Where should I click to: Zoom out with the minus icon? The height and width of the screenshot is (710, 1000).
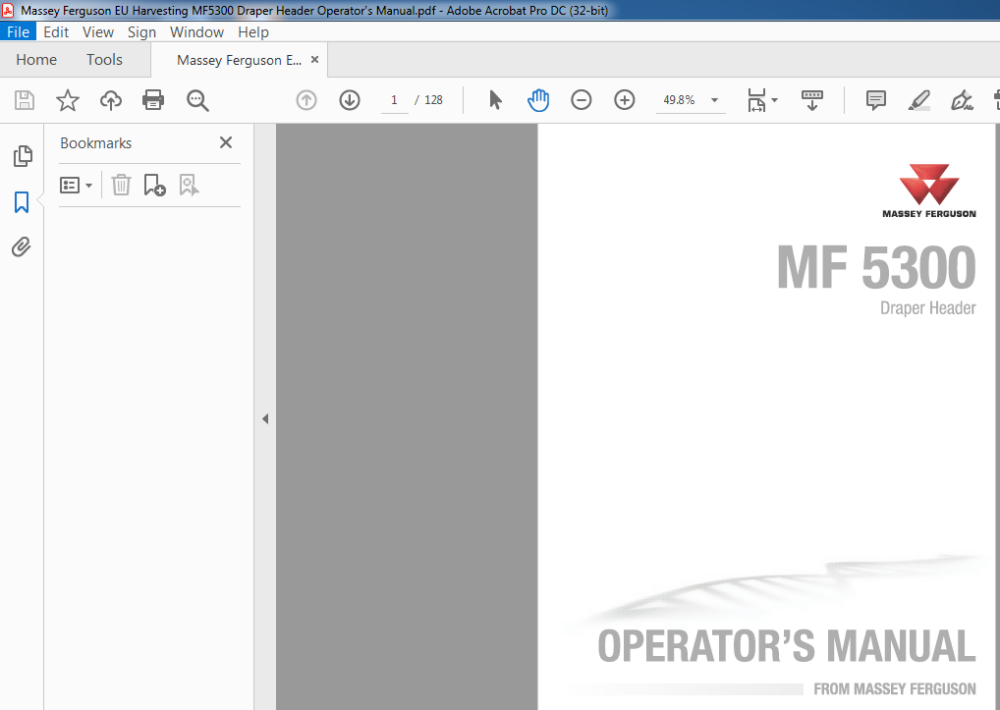point(581,100)
